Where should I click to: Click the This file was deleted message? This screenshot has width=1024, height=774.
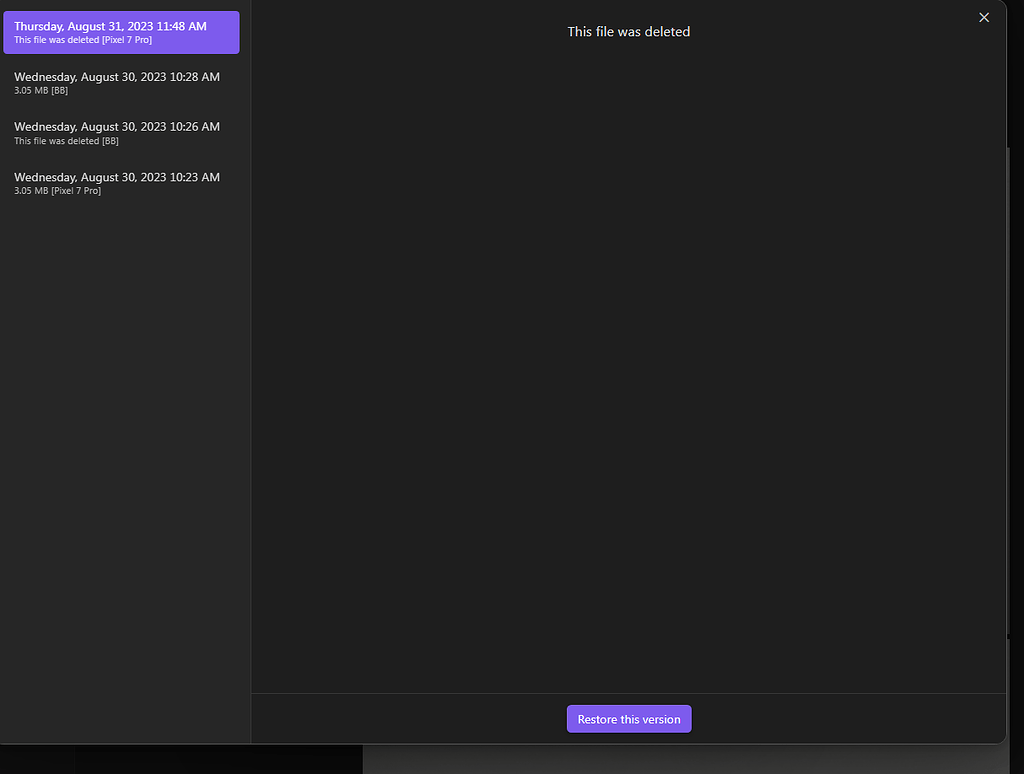click(x=628, y=31)
